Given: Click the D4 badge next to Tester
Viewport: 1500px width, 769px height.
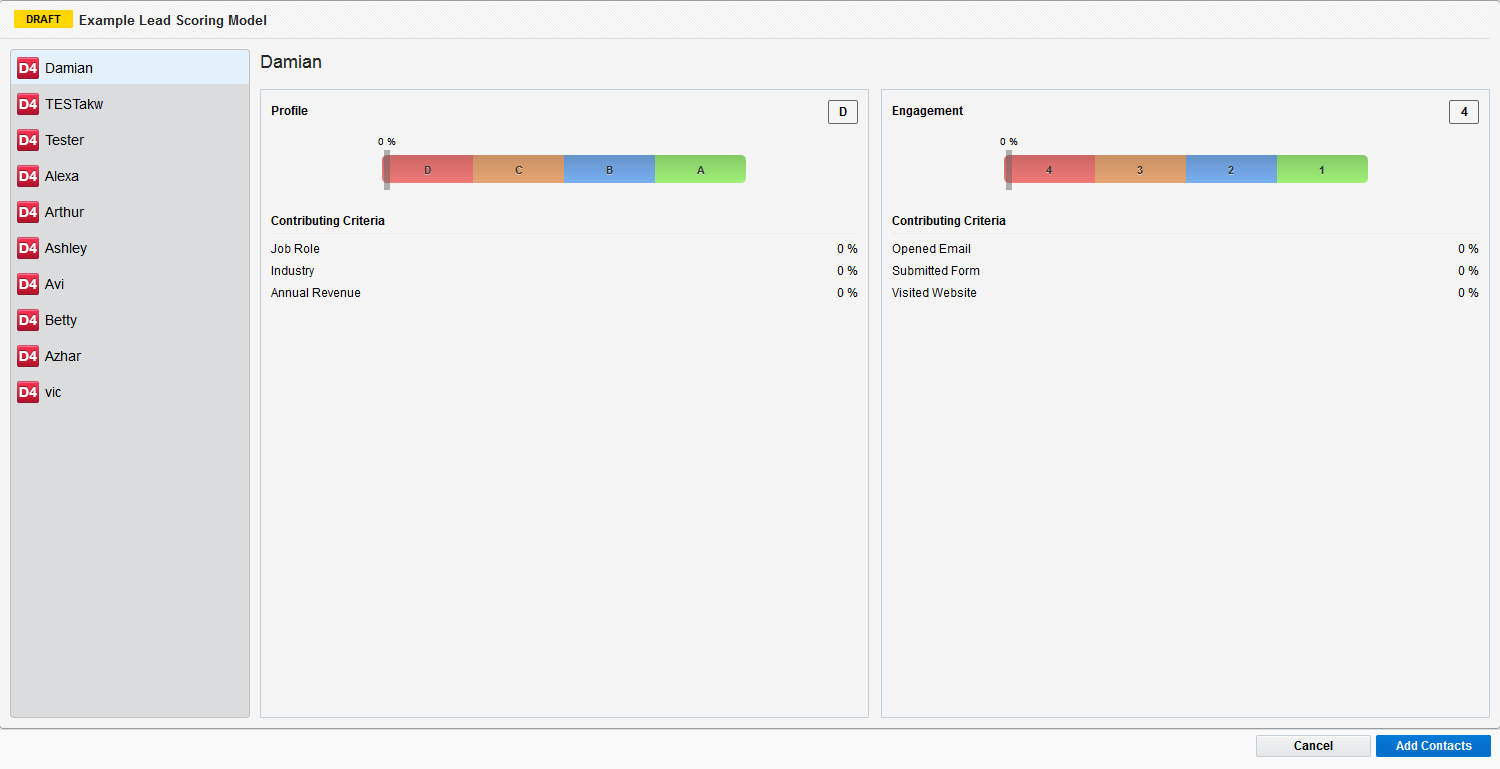Looking at the screenshot, I should click(x=28, y=140).
